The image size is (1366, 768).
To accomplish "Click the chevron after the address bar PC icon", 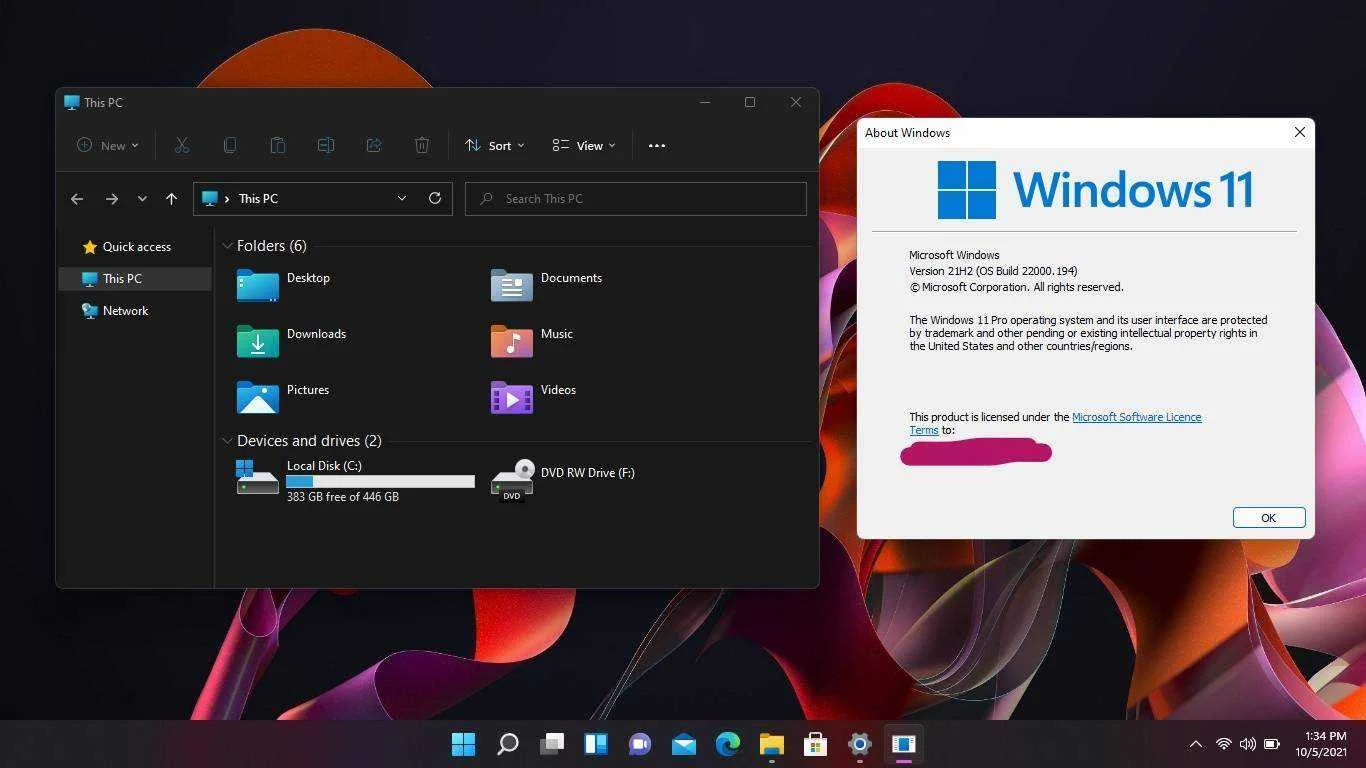I will (x=228, y=199).
